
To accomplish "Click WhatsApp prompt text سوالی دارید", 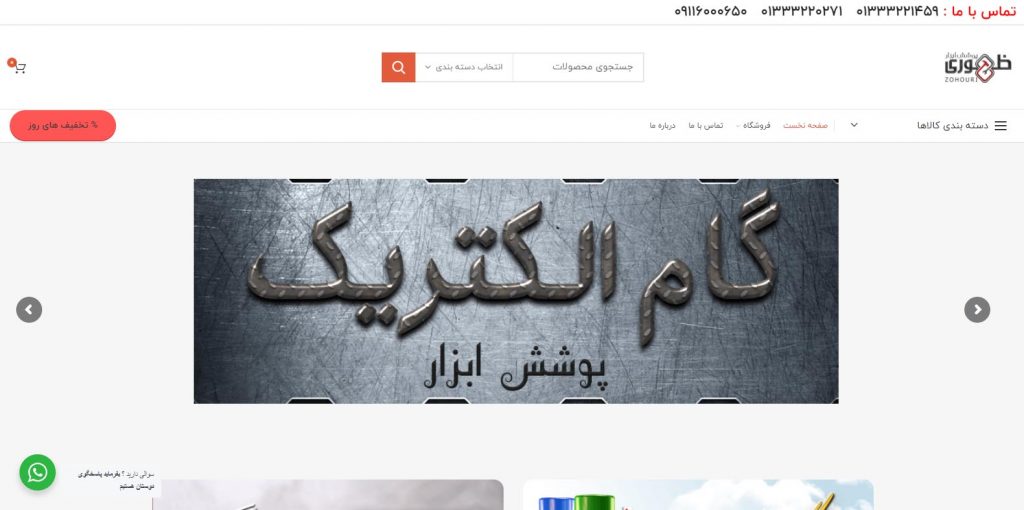I will (115, 480).
